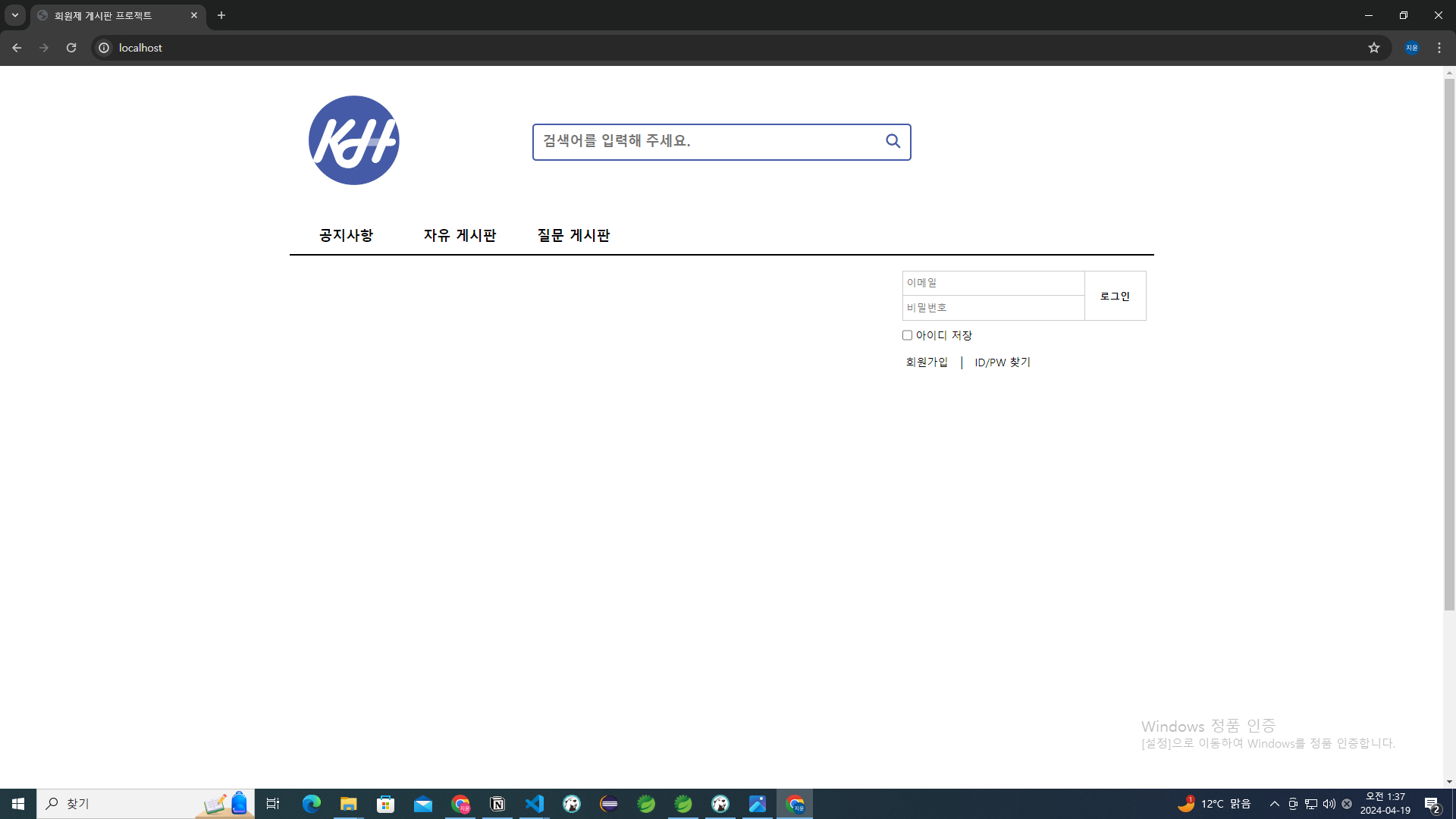Open the 자유 게시판 menu
The image size is (1456, 819).
[460, 235]
